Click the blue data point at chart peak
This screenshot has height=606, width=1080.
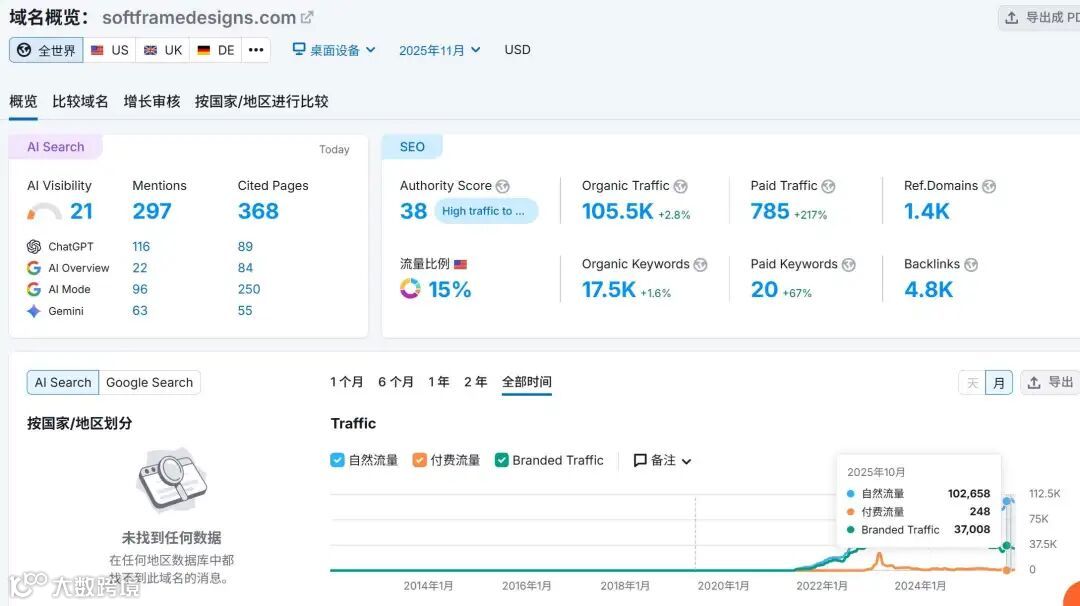(x=1007, y=501)
